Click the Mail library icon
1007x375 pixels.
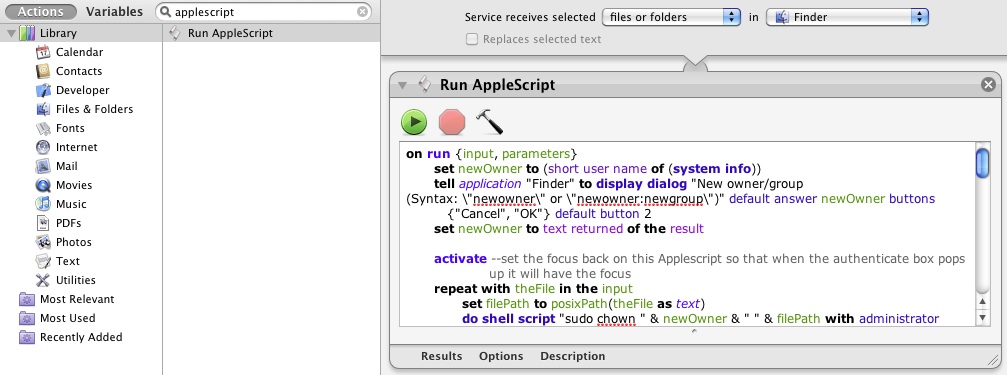(x=43, y=166)
